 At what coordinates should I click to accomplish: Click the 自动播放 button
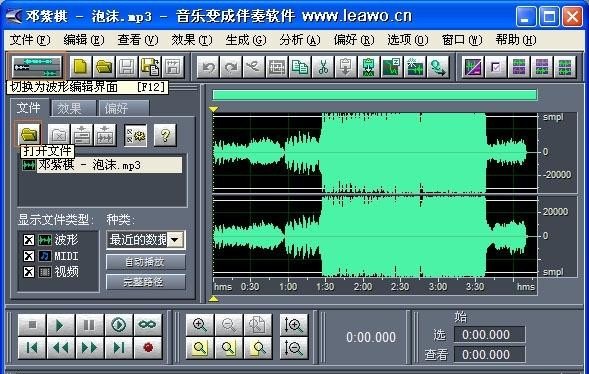(146, 262)
